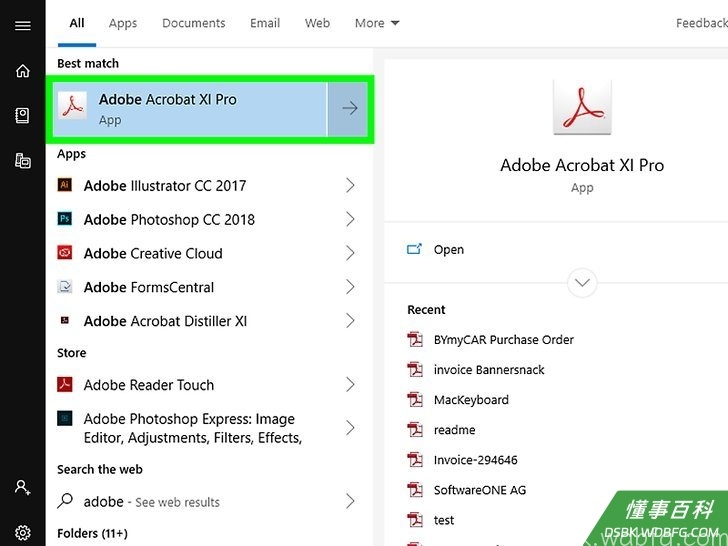Click the Adobe Reader Touch store icon
Image resolution: width=728 pixels, height=546 pixels.
point(65,384)
